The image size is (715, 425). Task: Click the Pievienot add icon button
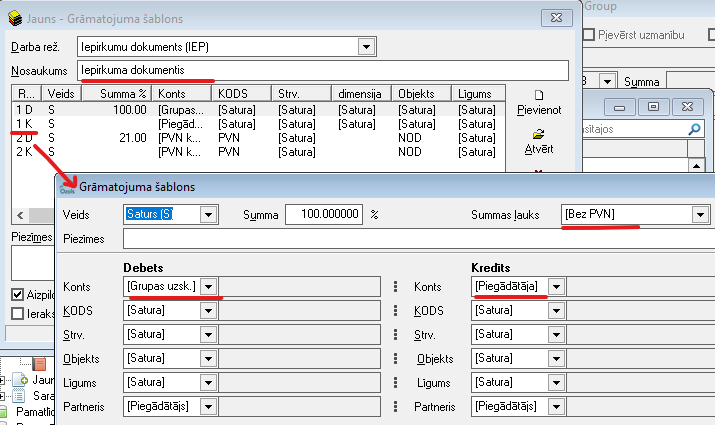(539, 95)
